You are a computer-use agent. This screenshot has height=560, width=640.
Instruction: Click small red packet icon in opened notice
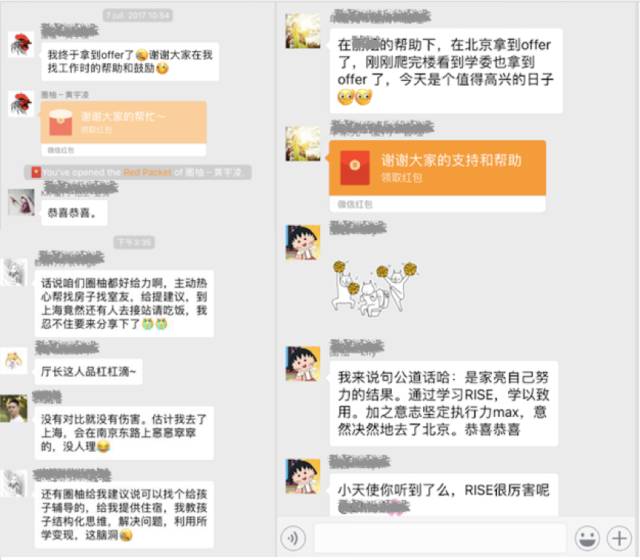tap(36, 172)
